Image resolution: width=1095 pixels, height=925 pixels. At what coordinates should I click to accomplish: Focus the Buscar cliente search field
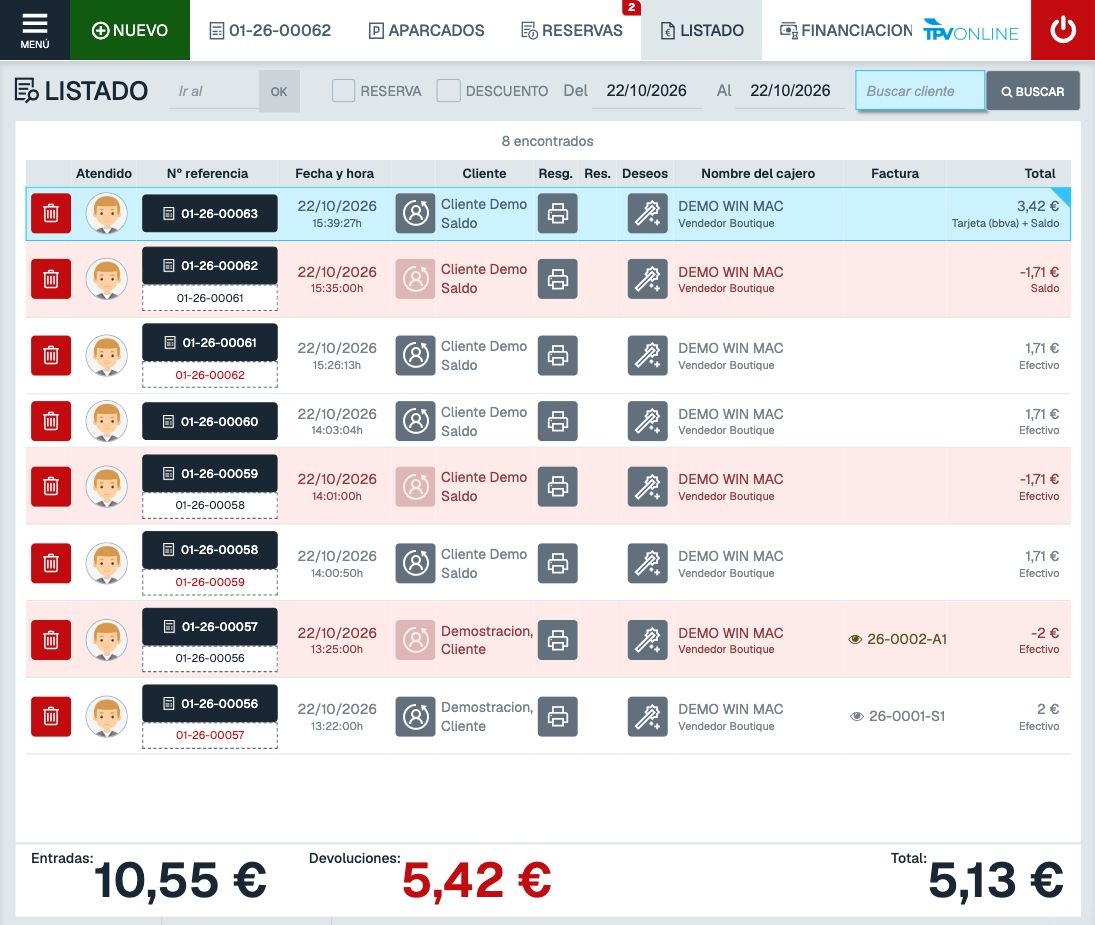(920, 91)
